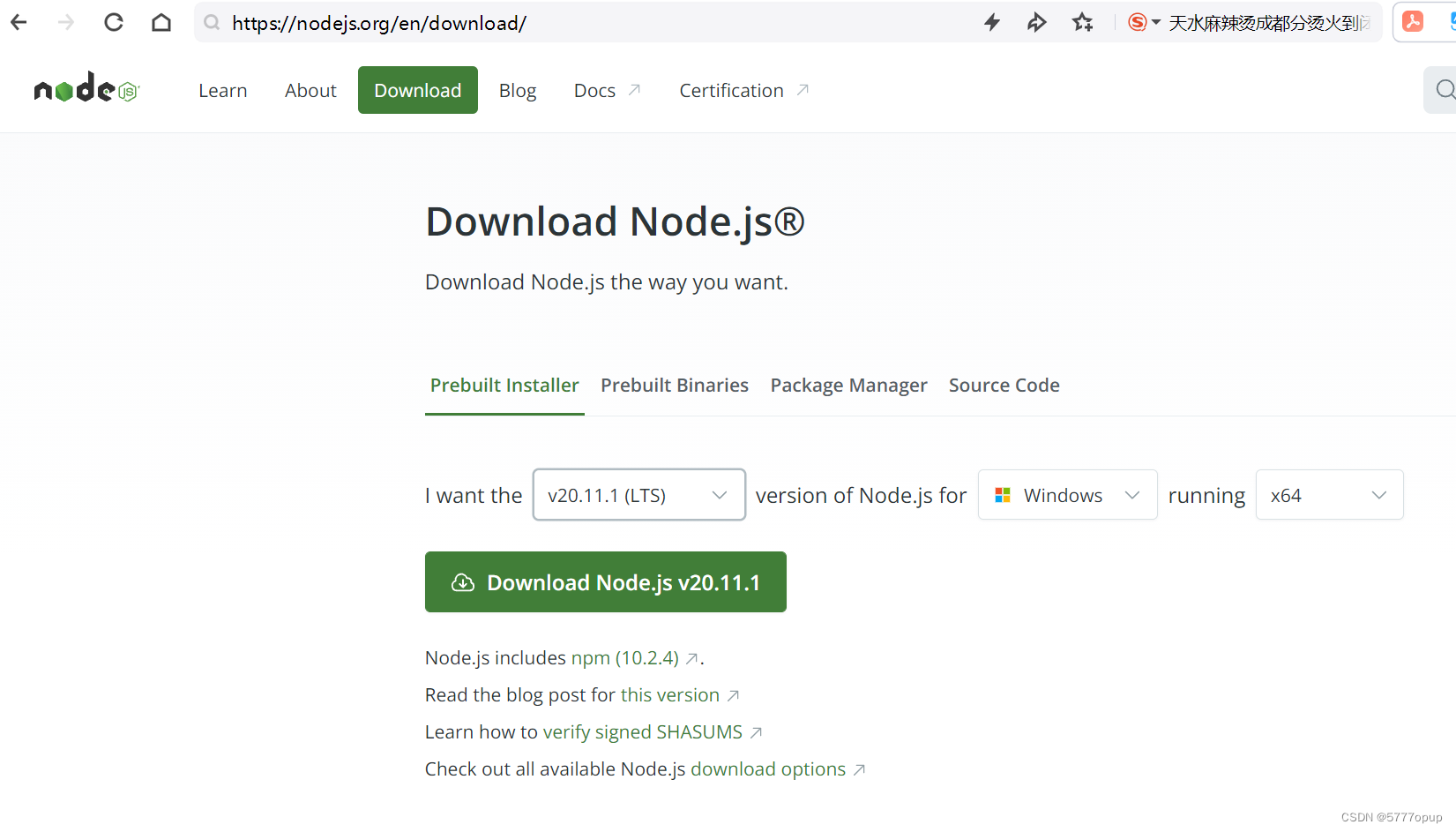Viewport: 1456px width, 832px height.
Task: Switch to the Package Manager tab
Action: point(848,386)
